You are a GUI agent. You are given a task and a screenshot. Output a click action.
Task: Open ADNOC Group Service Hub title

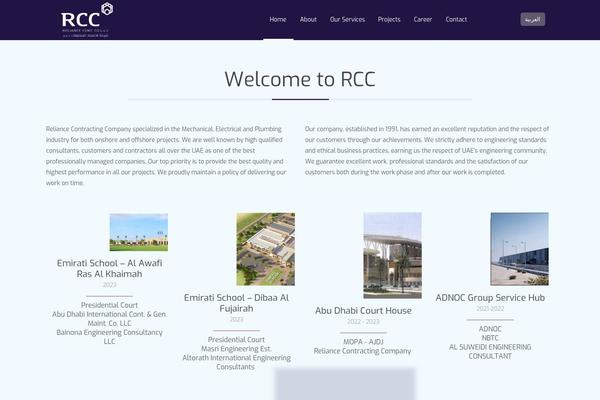(490, 297)
